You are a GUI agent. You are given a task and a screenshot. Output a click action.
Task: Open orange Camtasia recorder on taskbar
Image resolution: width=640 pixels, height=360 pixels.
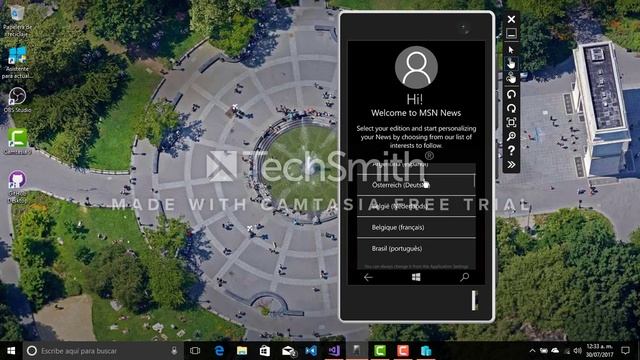point(403,351)
